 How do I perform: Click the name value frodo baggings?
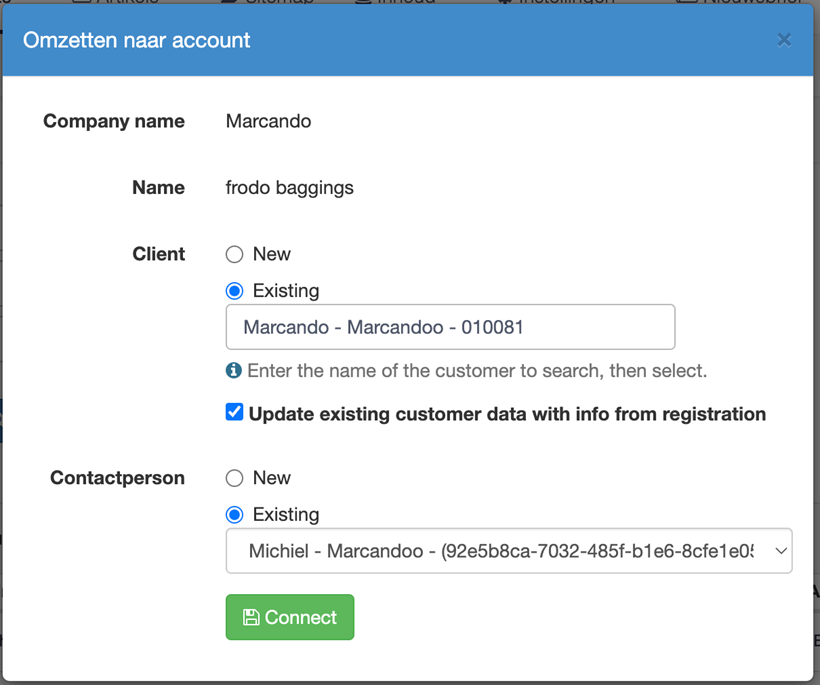[x=290, y=188]
